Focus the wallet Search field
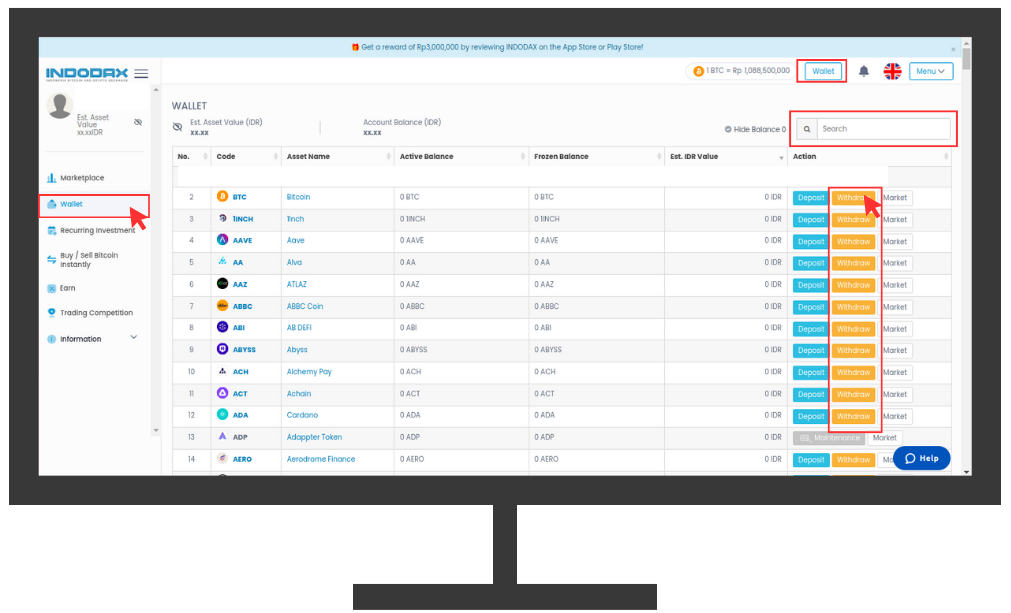 coord(883,129)
